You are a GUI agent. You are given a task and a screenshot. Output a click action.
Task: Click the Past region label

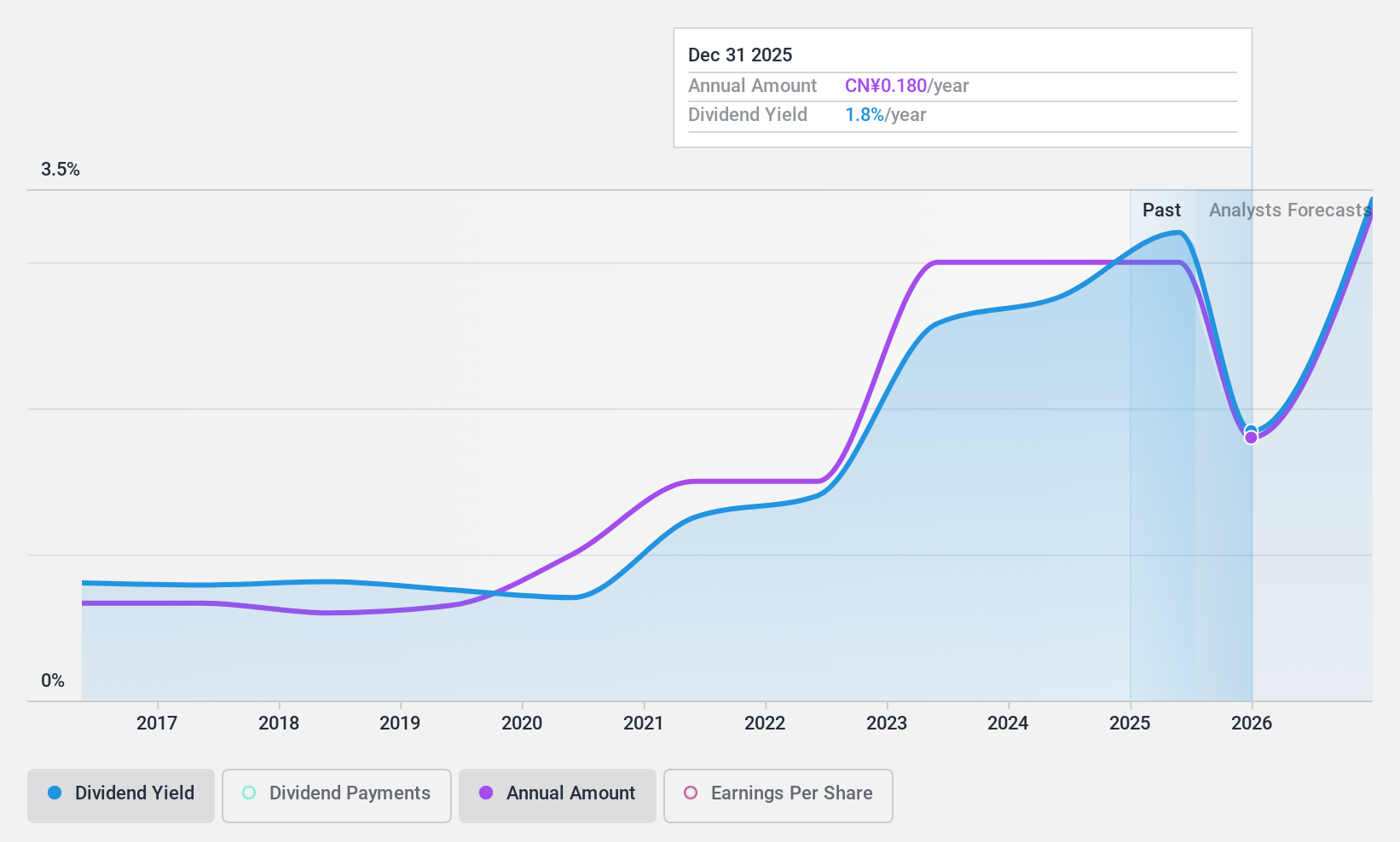pyautogui.click(x=1161, y=210)
